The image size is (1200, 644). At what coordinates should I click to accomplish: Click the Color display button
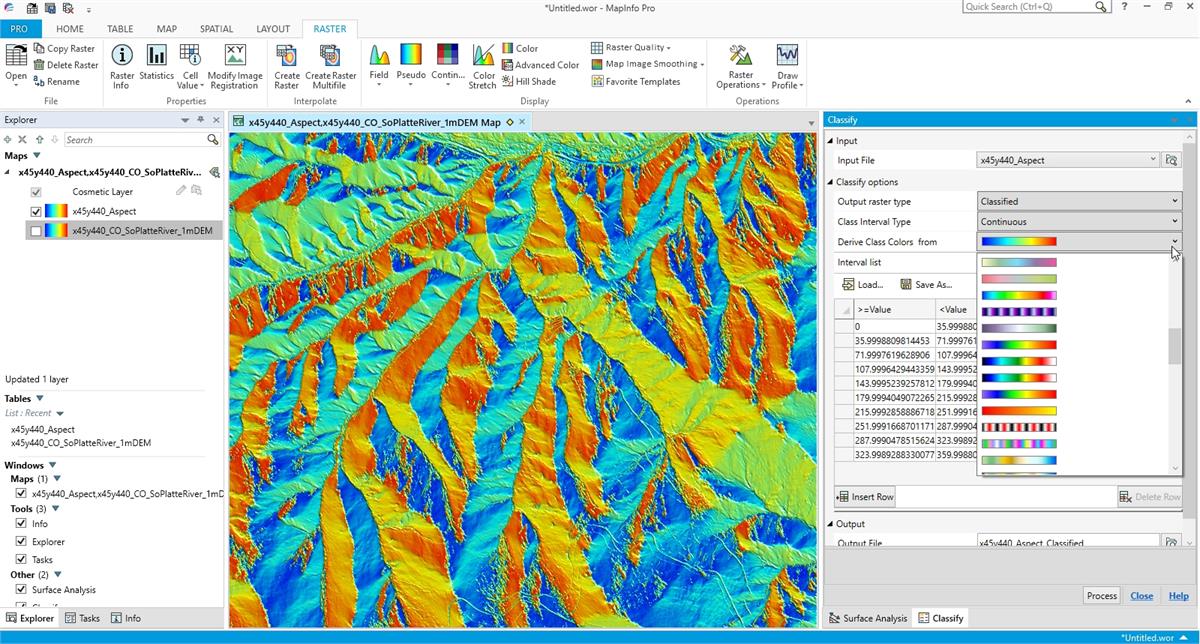(520, 48)
